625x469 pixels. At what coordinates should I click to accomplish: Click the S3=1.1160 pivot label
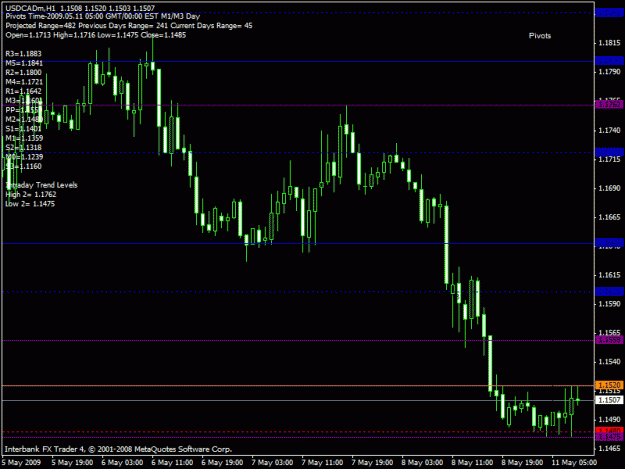coord(24,166)
